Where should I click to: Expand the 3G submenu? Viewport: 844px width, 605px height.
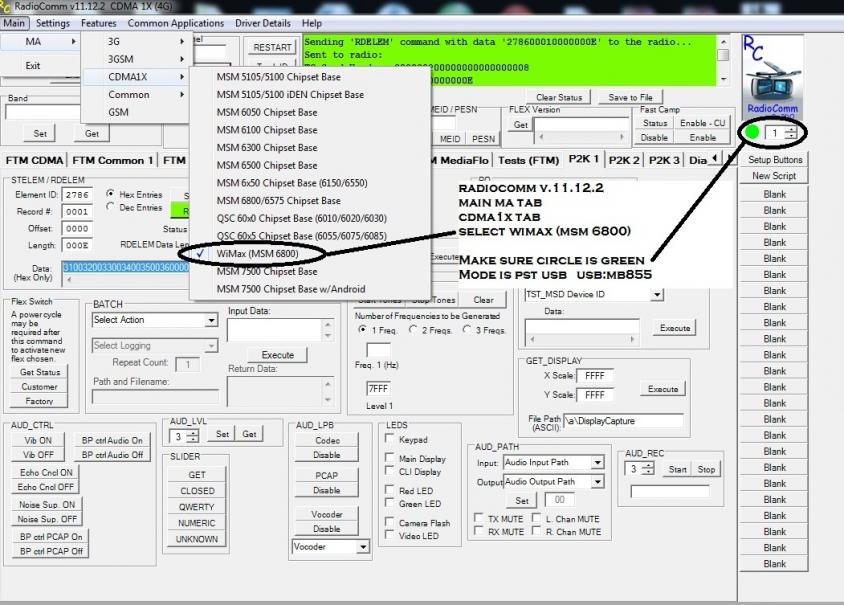137,41
